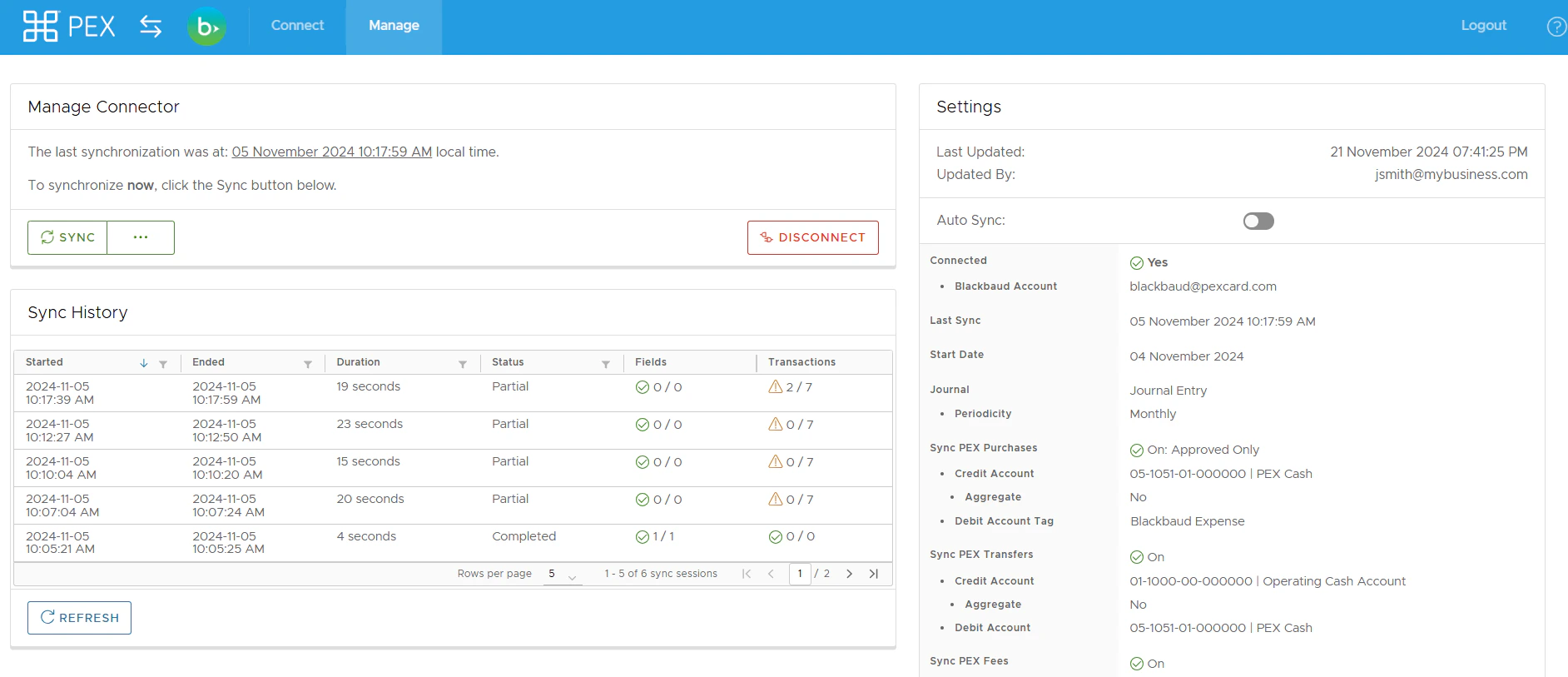Screen dimensions: 1568x677
Task: Click the 1 - 5 of 6 sync sessions text
Action: click(x=661, y=574)
